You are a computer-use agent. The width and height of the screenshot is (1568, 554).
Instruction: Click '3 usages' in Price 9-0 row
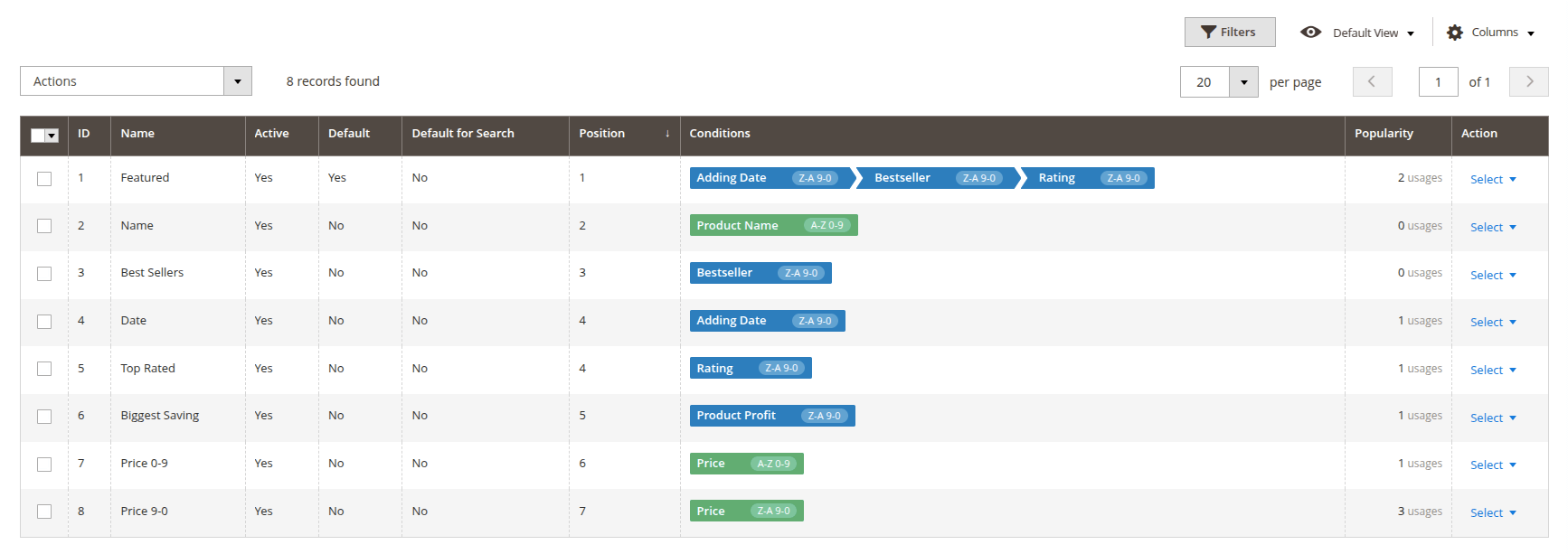click(1420, 511)
